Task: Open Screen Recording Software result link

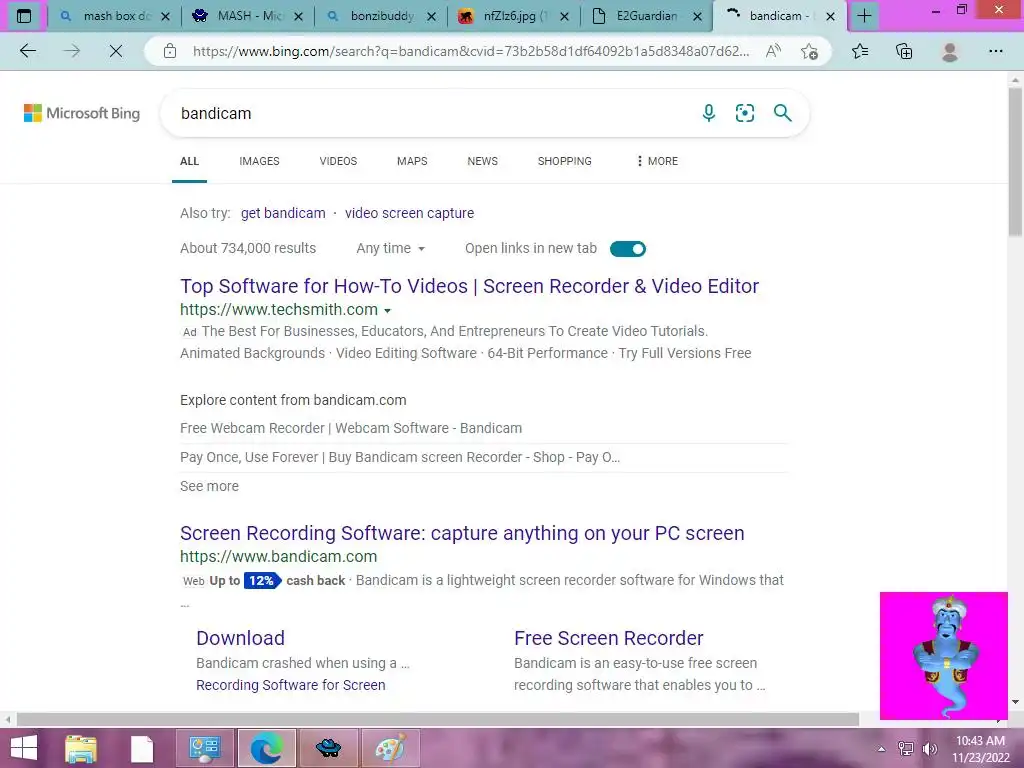Action: (x=462, y=533)
